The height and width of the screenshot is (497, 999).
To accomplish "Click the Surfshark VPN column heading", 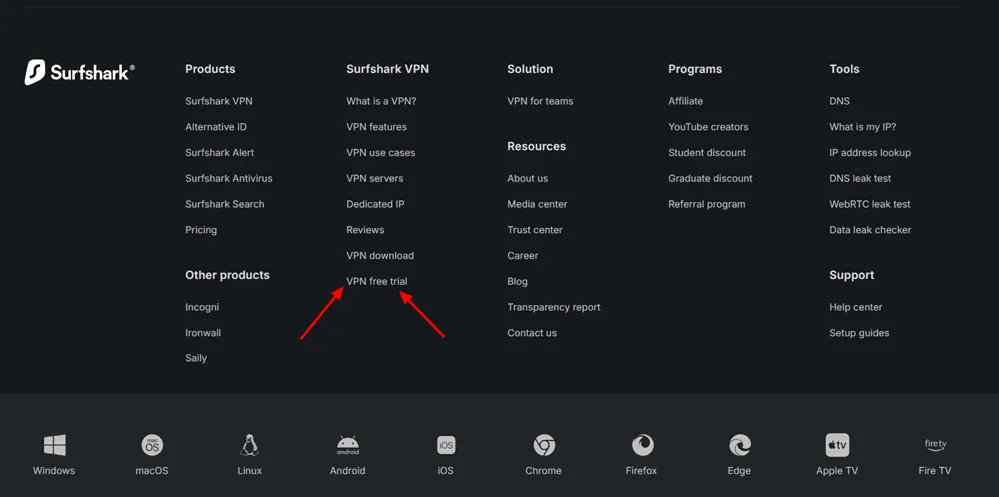I will click(387, 69).
